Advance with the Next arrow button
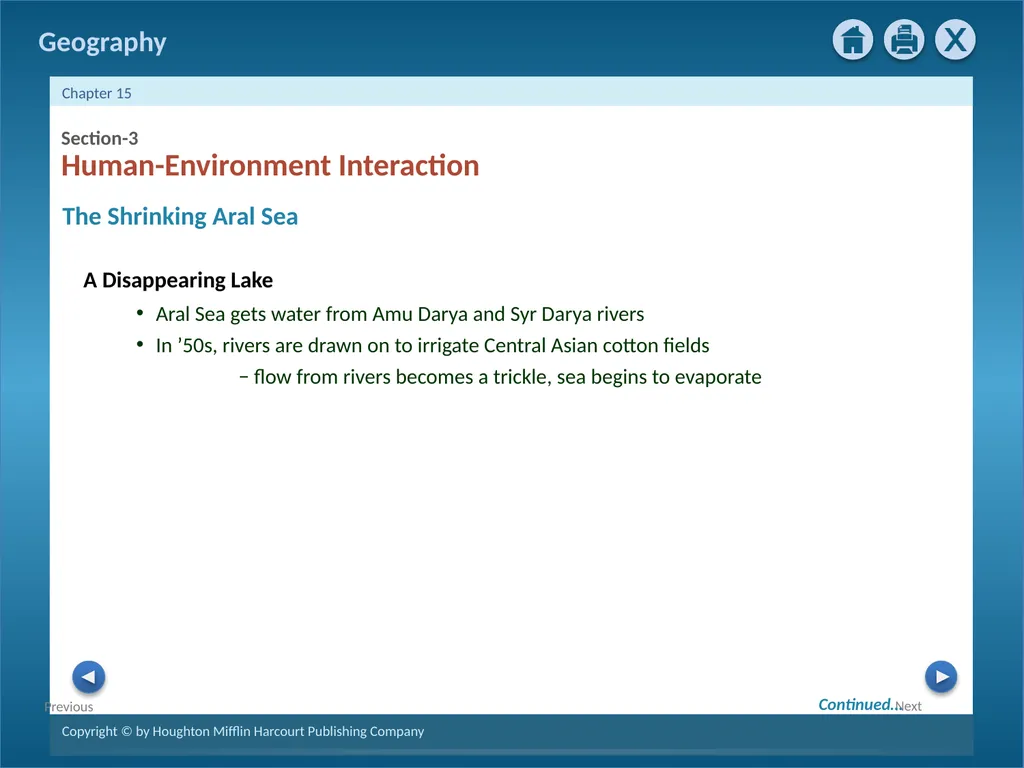 coord(940,677)
